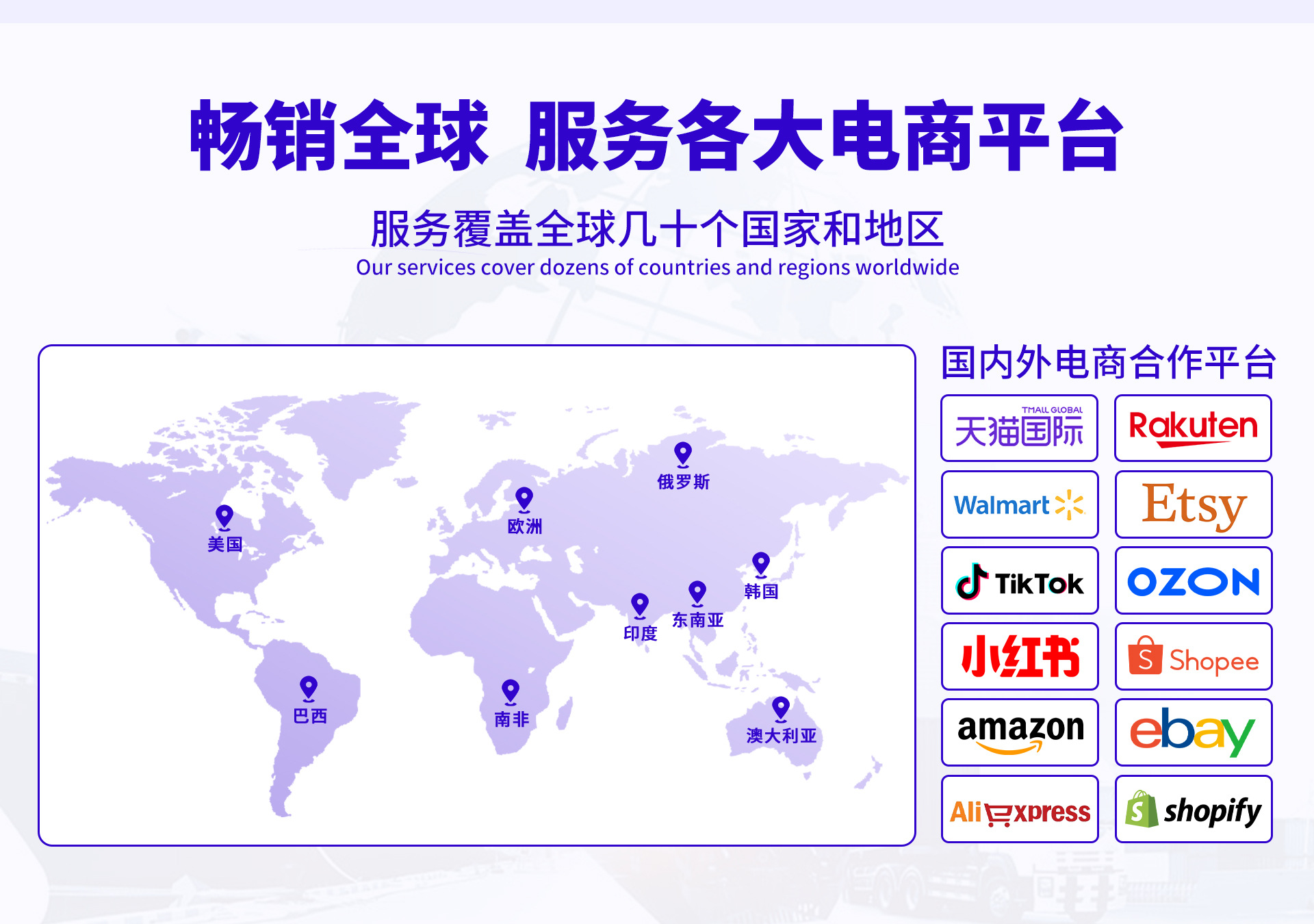The image size is (1314, 924).
Task: Open the Shopify logo tile
Action: tap(1193, 809)
